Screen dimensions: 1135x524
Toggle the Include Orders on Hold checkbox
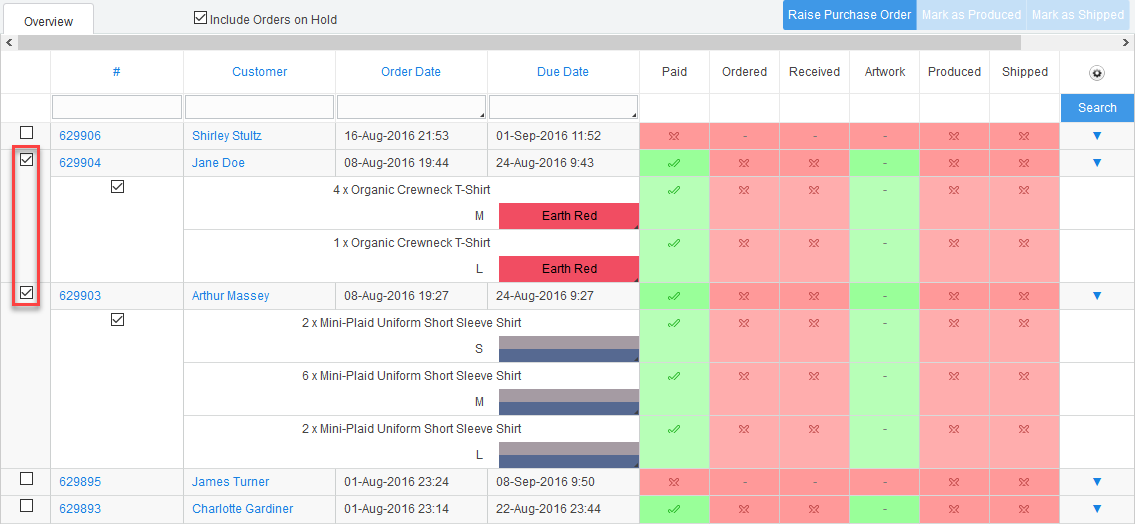coord(200,18)
